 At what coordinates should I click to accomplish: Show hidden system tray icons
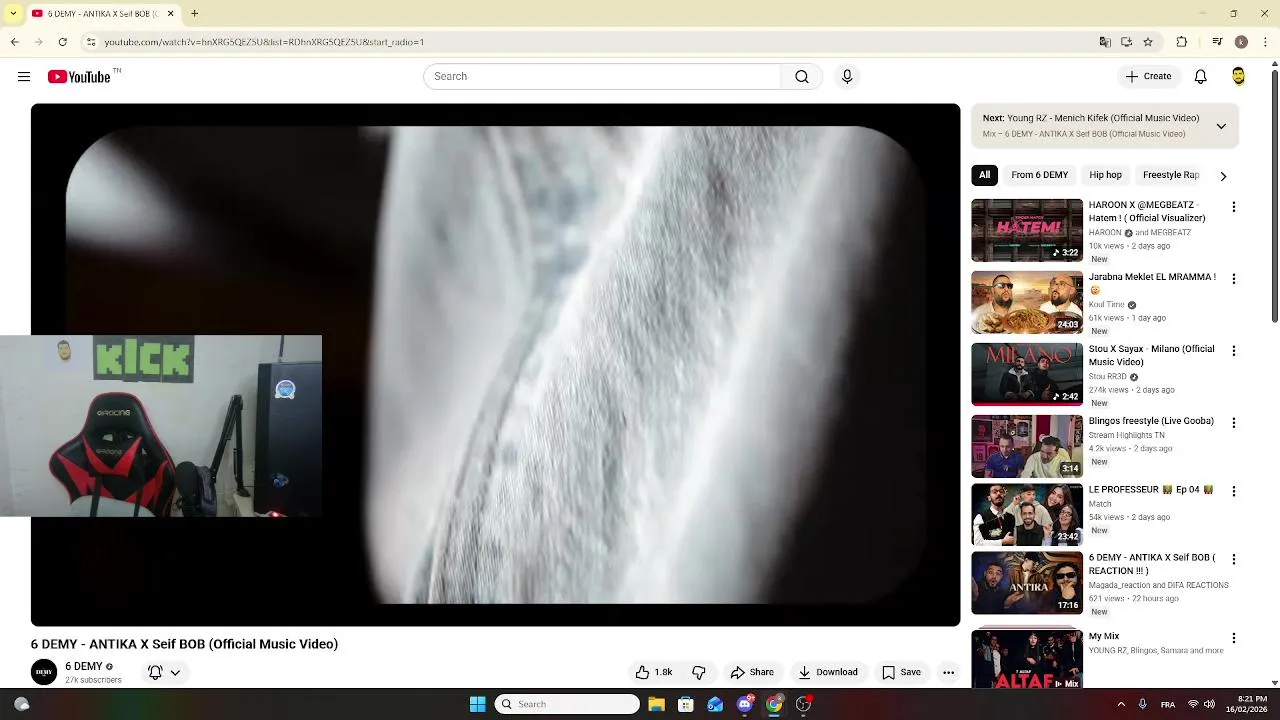click(x=1121, y=704)
